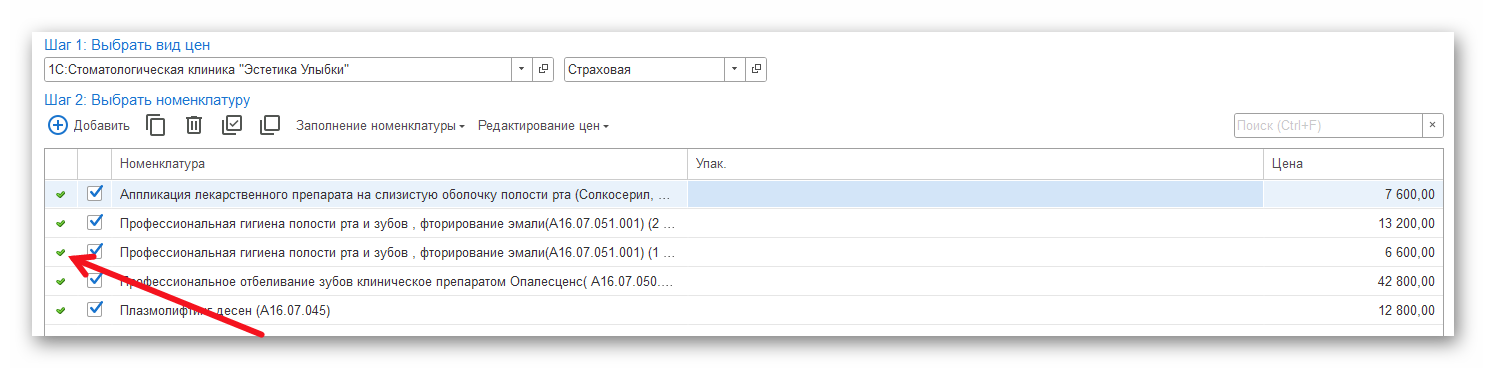Click highlighted Упак. cell of Аппликация row

click(976, 194)
